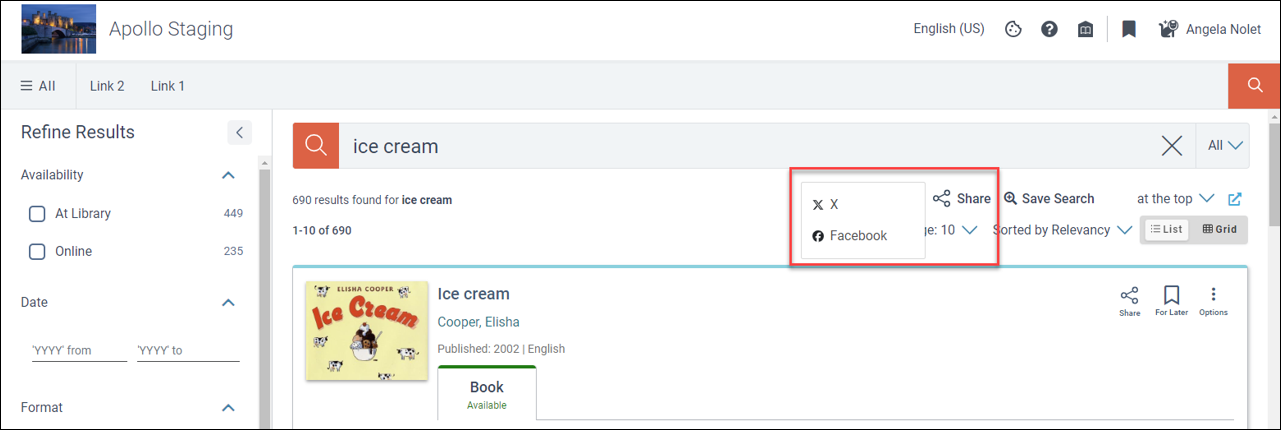1281x430 pixels.
Task: Click For Later bookmark on Ice cream
Action: (x=1172, y=301)
